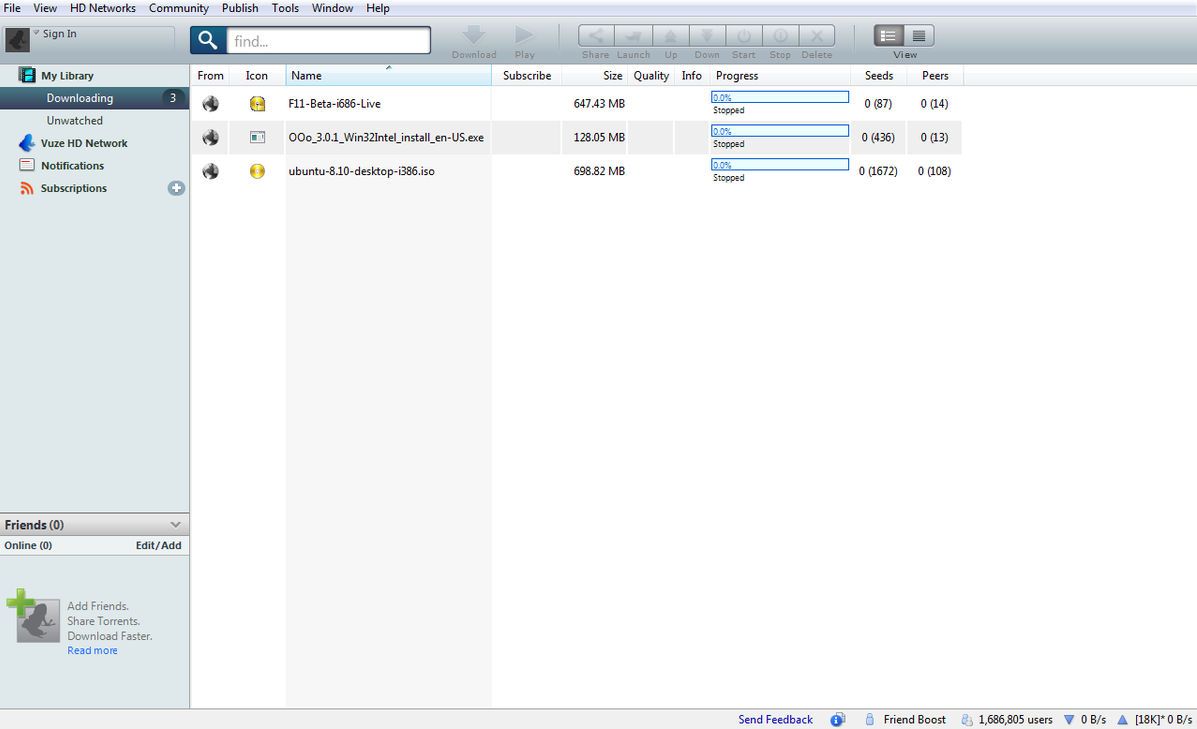Open the Tools menu

click(x=285, y=8)
